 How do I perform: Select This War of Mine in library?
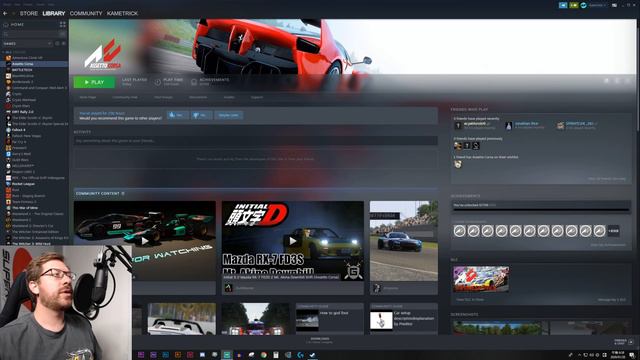point(25,208)
